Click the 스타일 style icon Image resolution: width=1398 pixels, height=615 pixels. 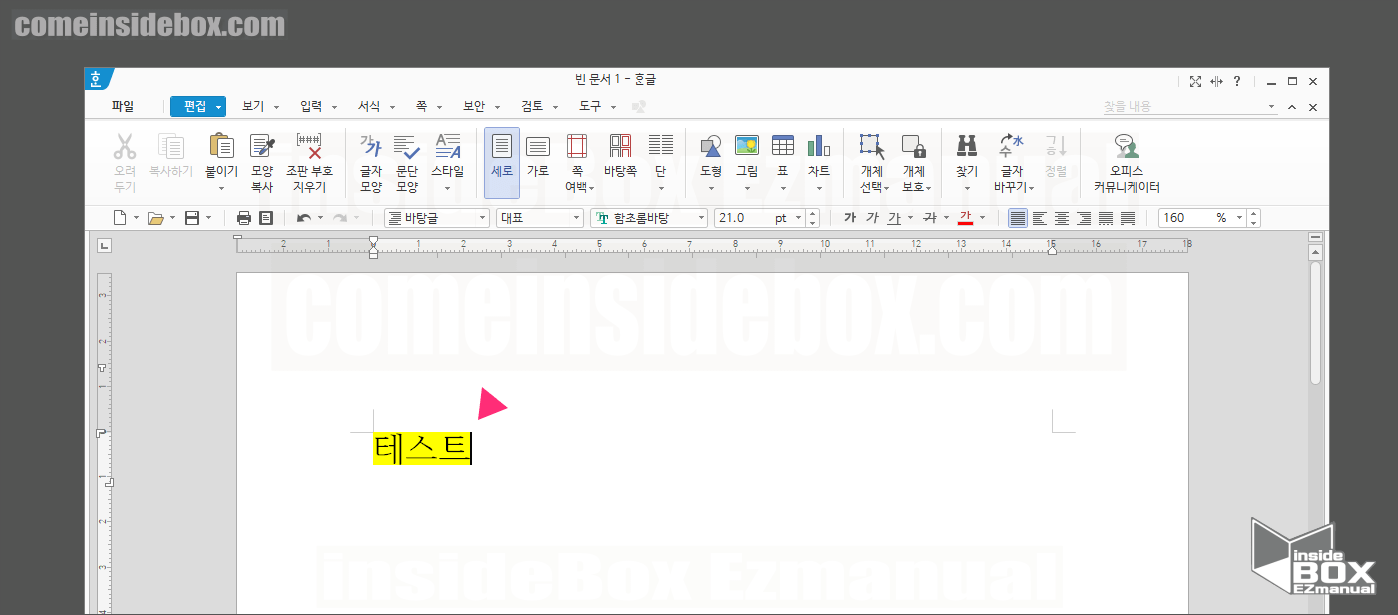tap(447, 147)
